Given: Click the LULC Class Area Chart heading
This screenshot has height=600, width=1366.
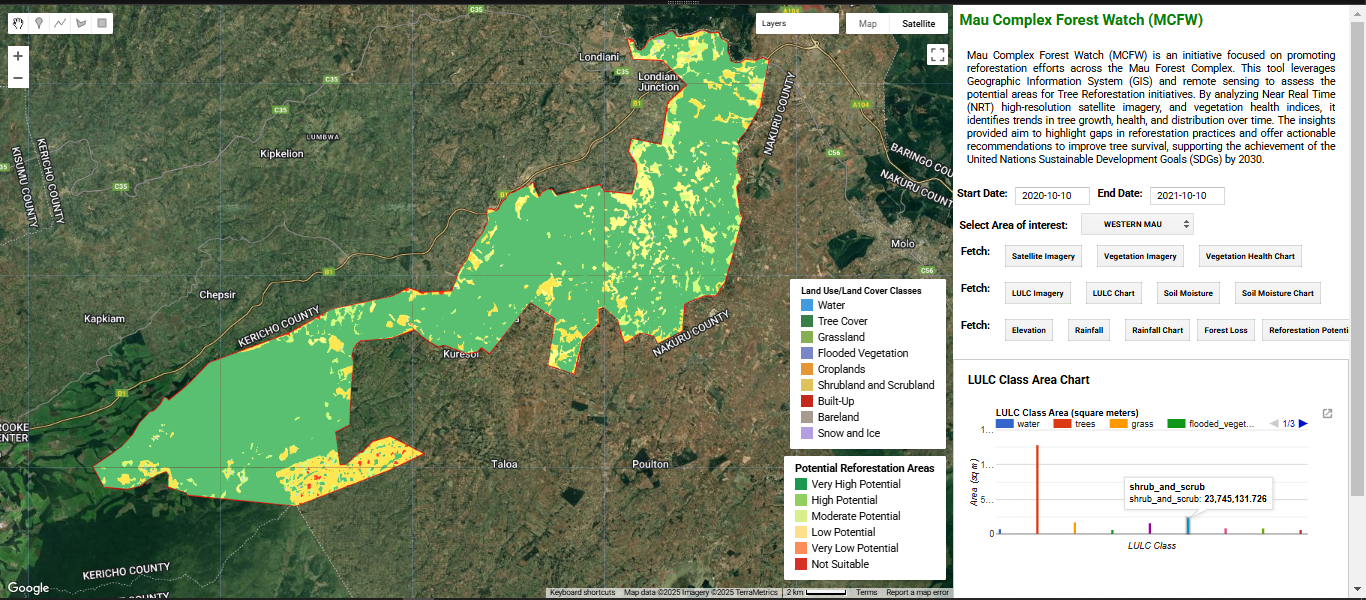Looking at the screenshot, I should pyautogui.click(x=1029, y=380).
